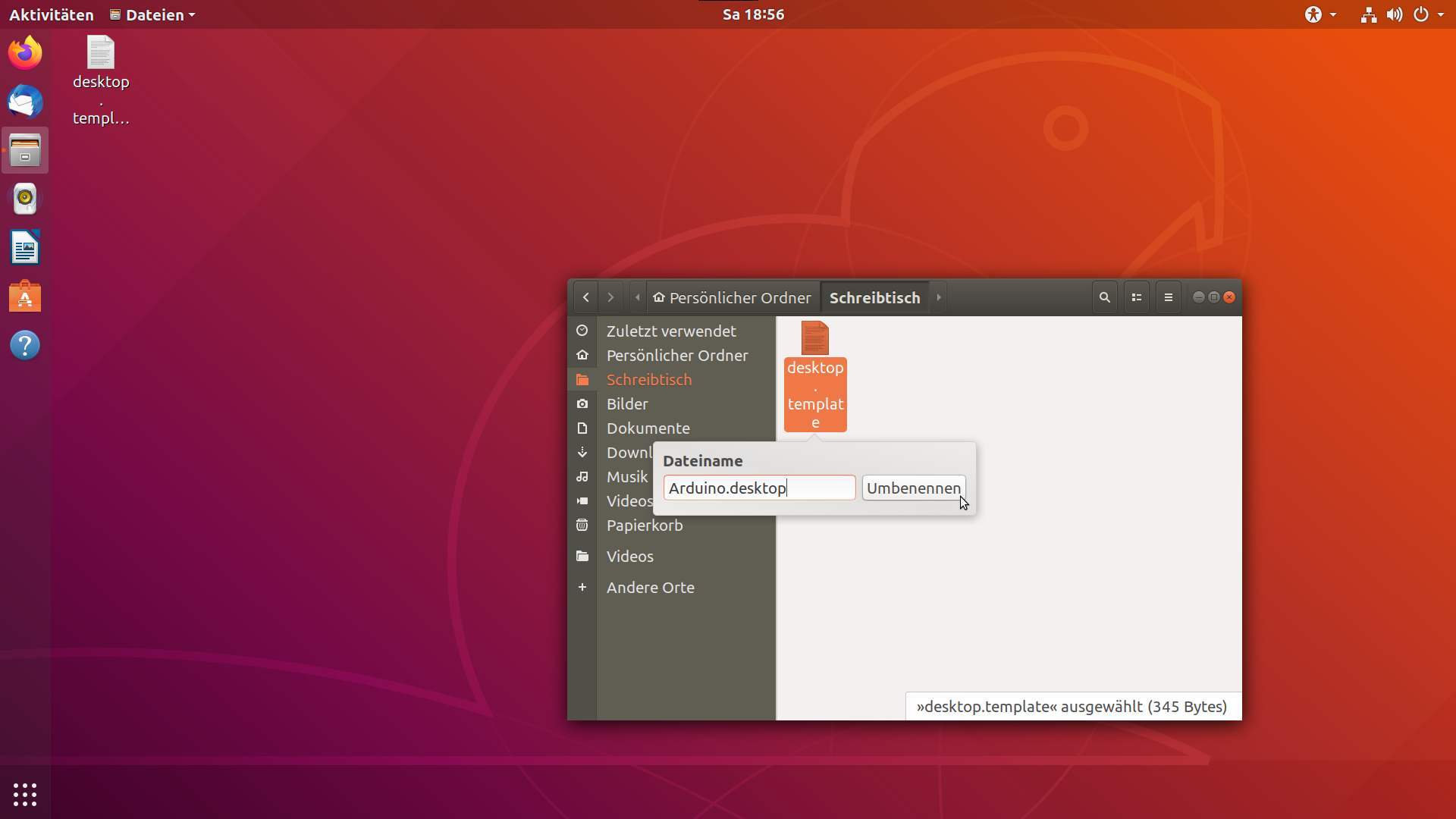The width and height of the screenshot is (1456, 819).
Task: Open Dokumente in the sidebar
Action: tap(671, 428)
